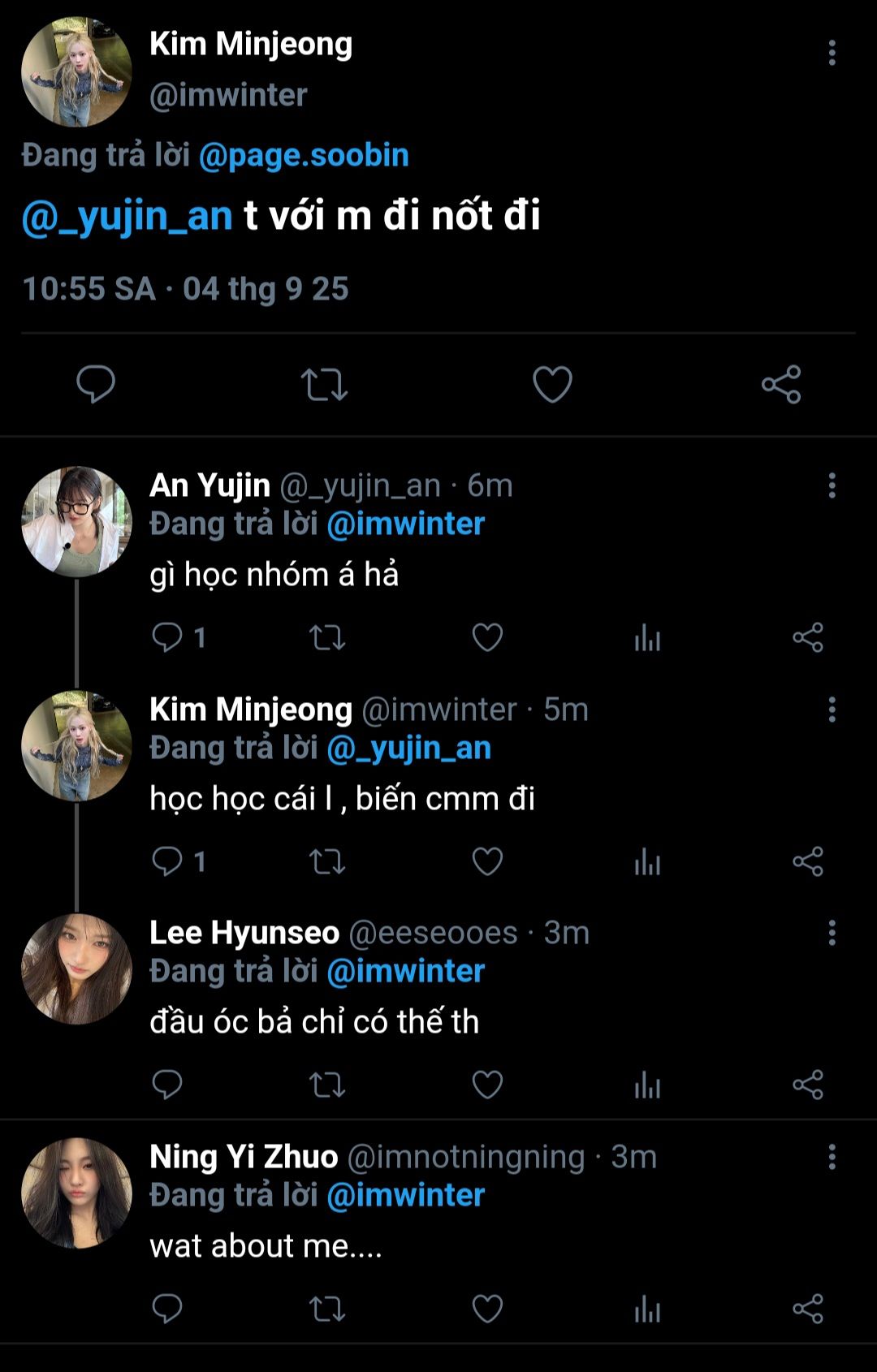877x1372 pixels.
Task: Share Kim Minjeong's 'biến cmm đi' reply
Action: coord(808,861)
